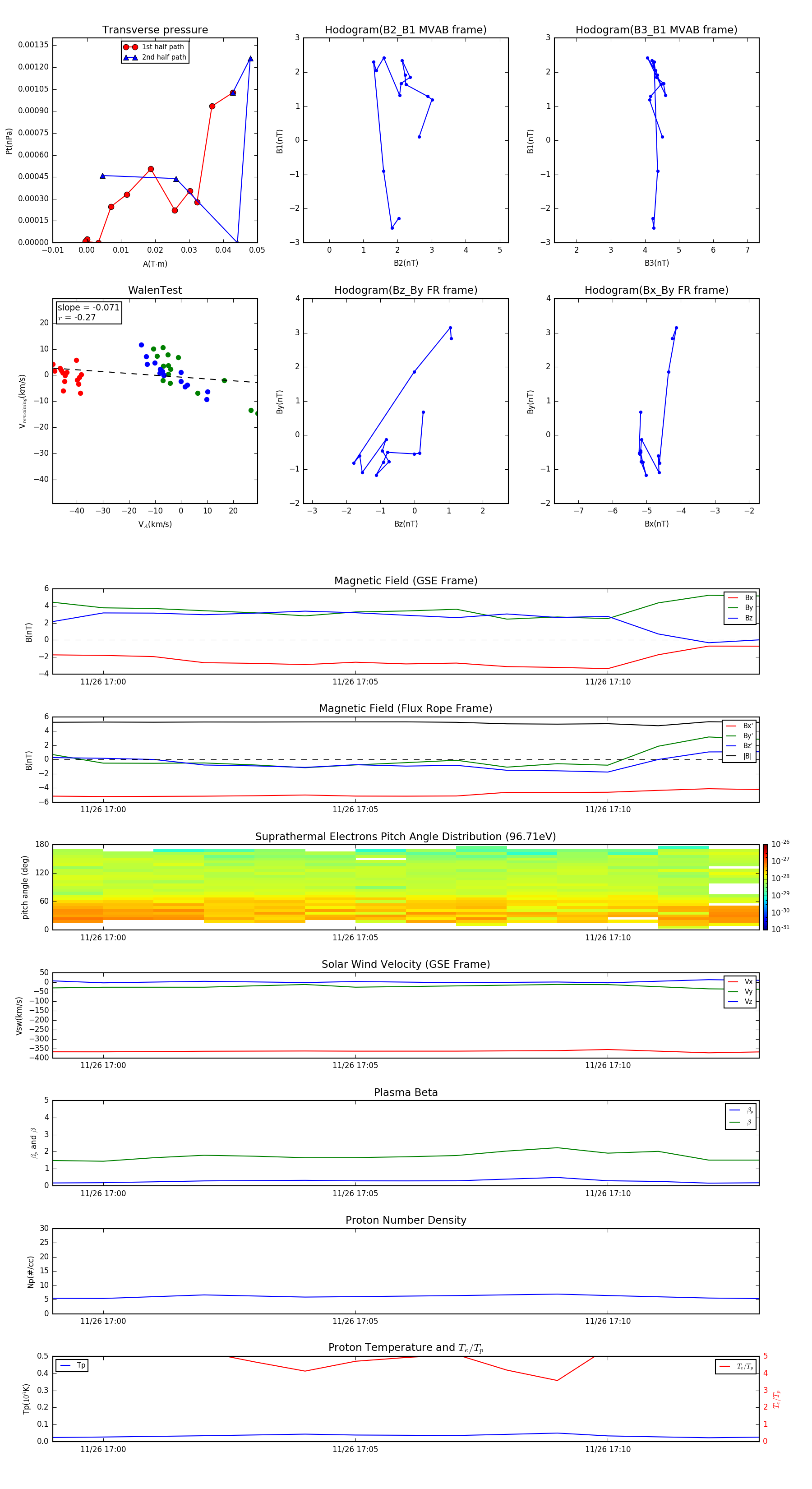Select "Bz'" in the Flux Rope legend
Image resolution: width=812 pixels, height=1489 pixels.
[740, 746]
